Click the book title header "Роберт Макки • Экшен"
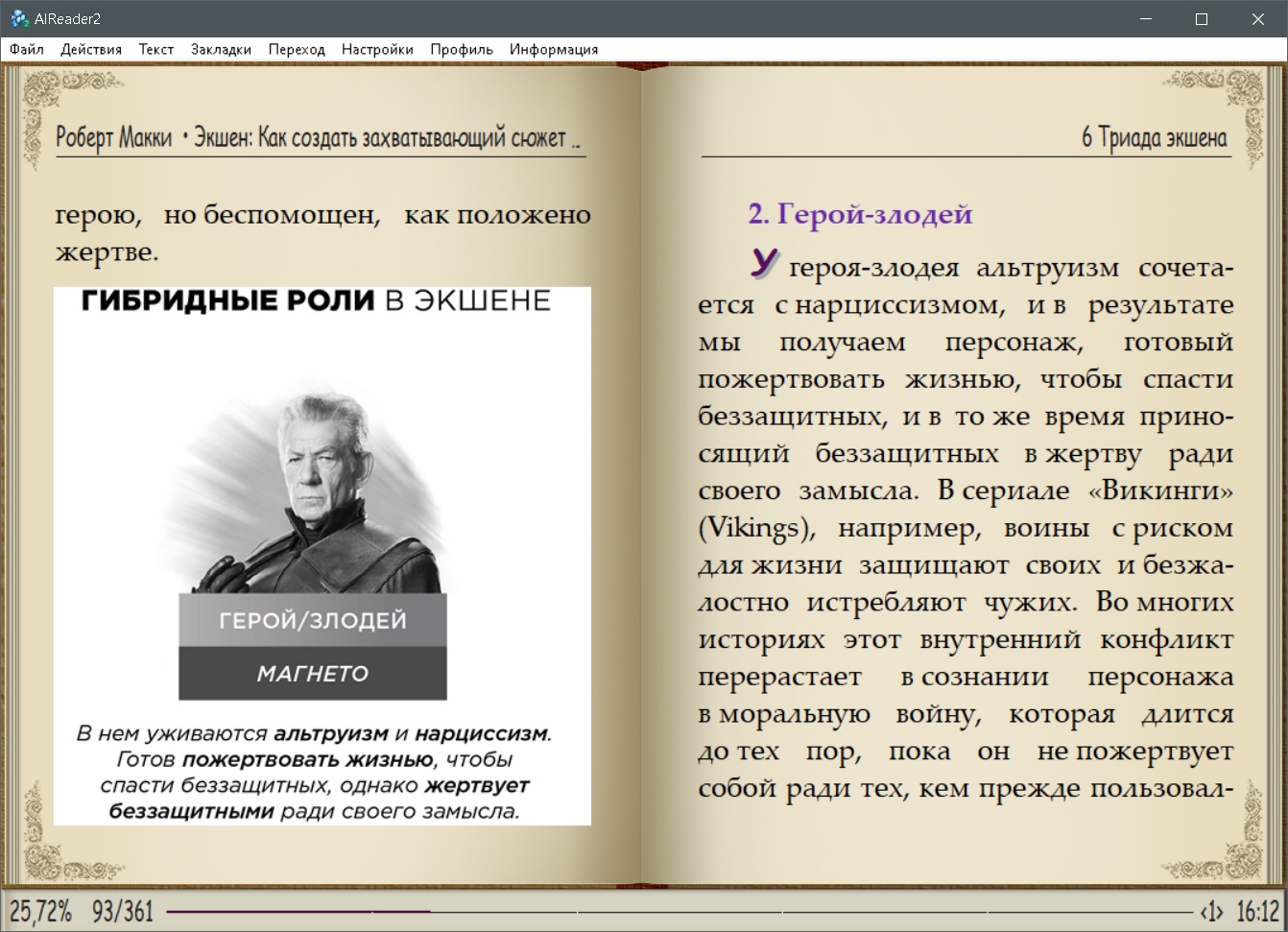The width and height of the screenshot is (1288, 932). tap(319, 138)
